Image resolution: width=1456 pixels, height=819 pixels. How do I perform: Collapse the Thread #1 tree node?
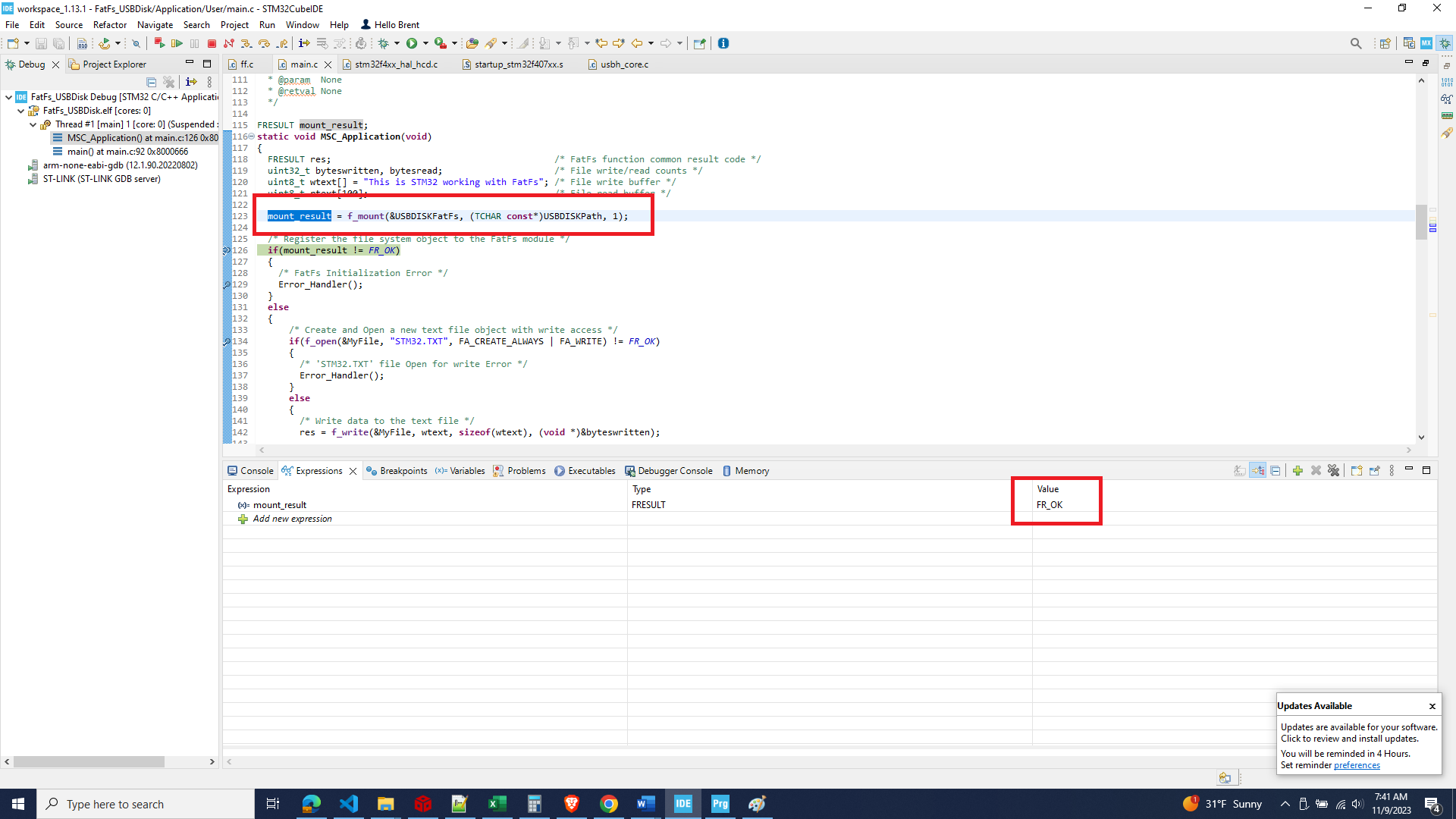coord(33,124)
